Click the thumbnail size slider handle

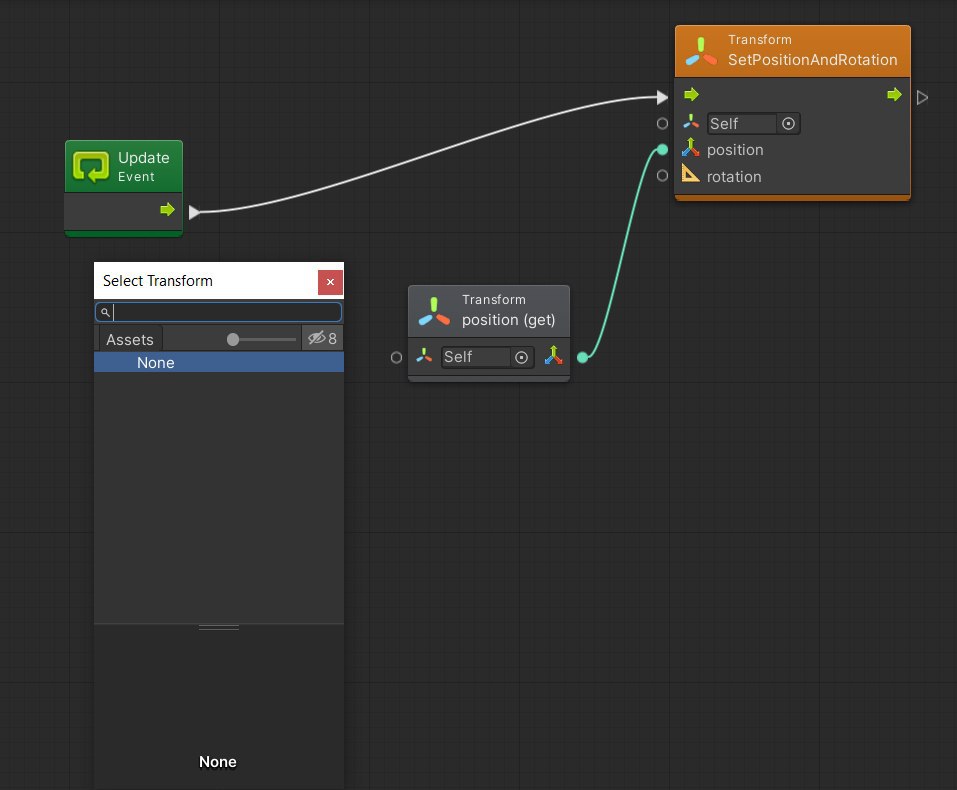coord(233,339)
